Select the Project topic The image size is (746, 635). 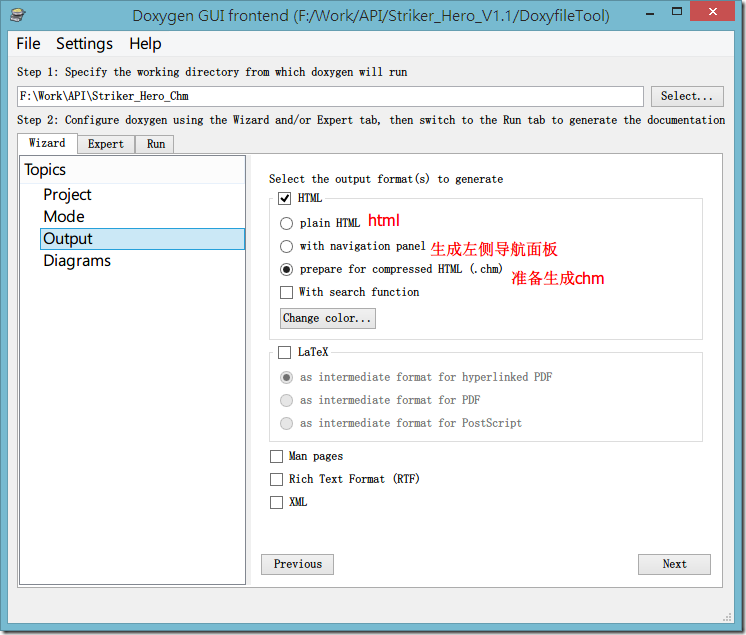[67, 195]
